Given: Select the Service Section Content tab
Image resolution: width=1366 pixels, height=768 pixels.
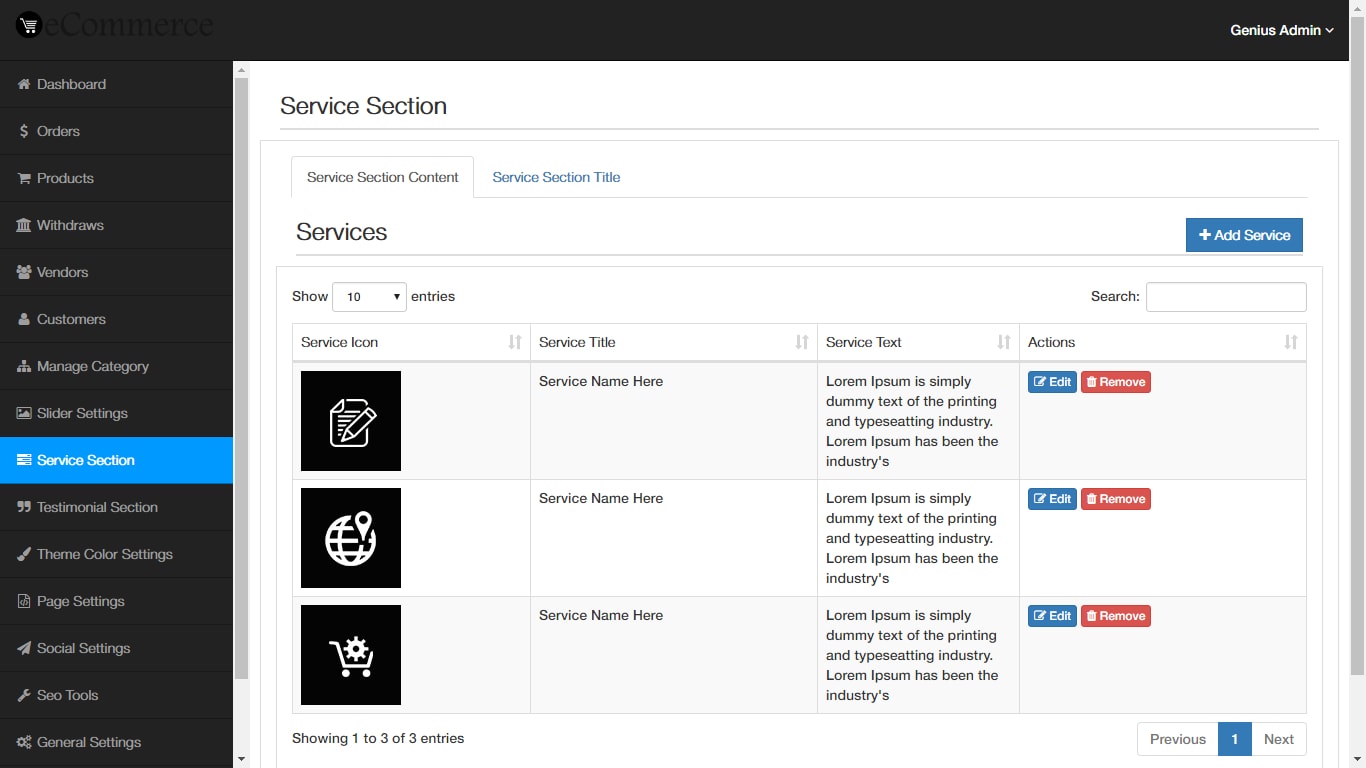Looking at the screenshot, I should (x=382, y=177).
